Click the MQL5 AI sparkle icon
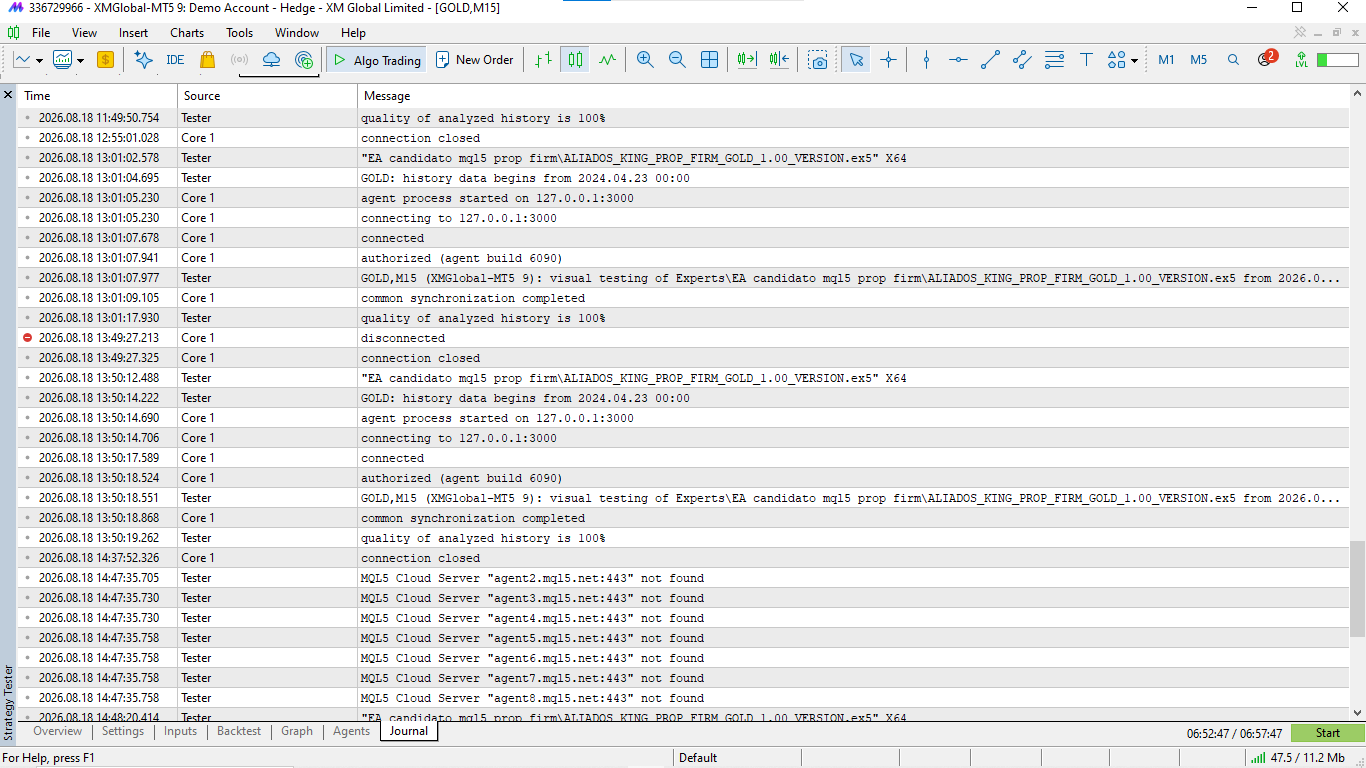 [x=143, y=60]
